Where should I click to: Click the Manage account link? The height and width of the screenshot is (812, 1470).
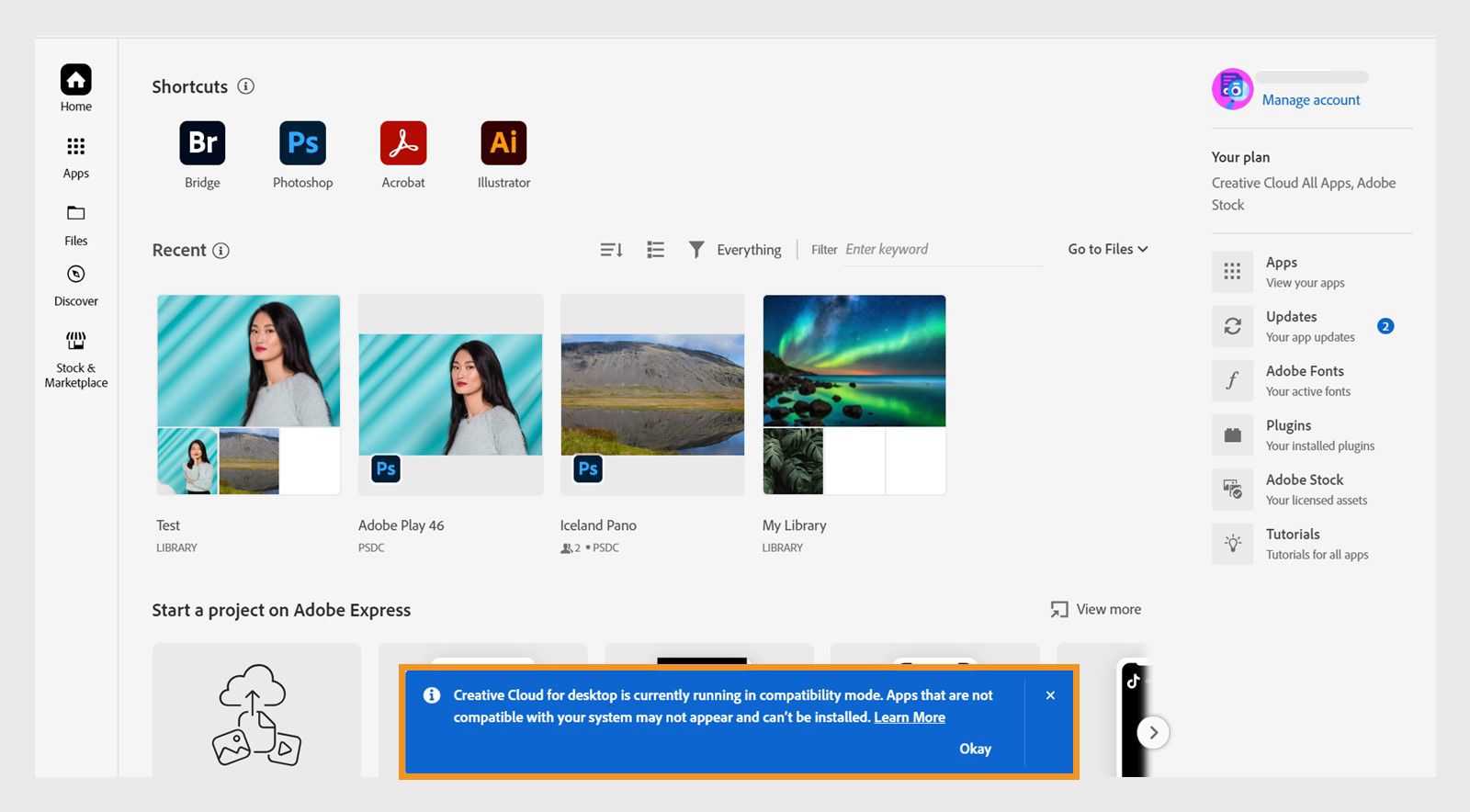coord(1311,100)
